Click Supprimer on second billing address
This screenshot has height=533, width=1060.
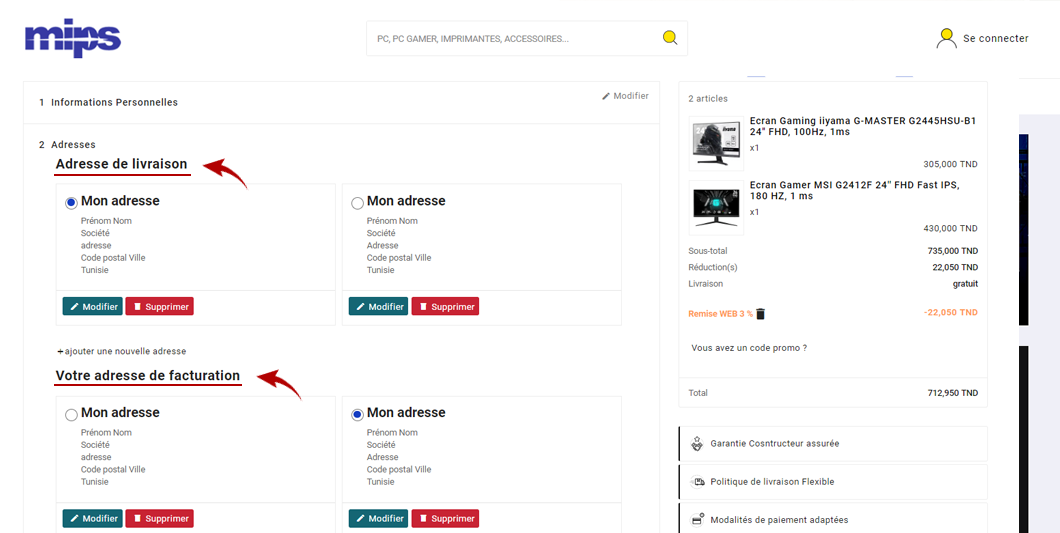pyautogui.click(x=445, y=518)
